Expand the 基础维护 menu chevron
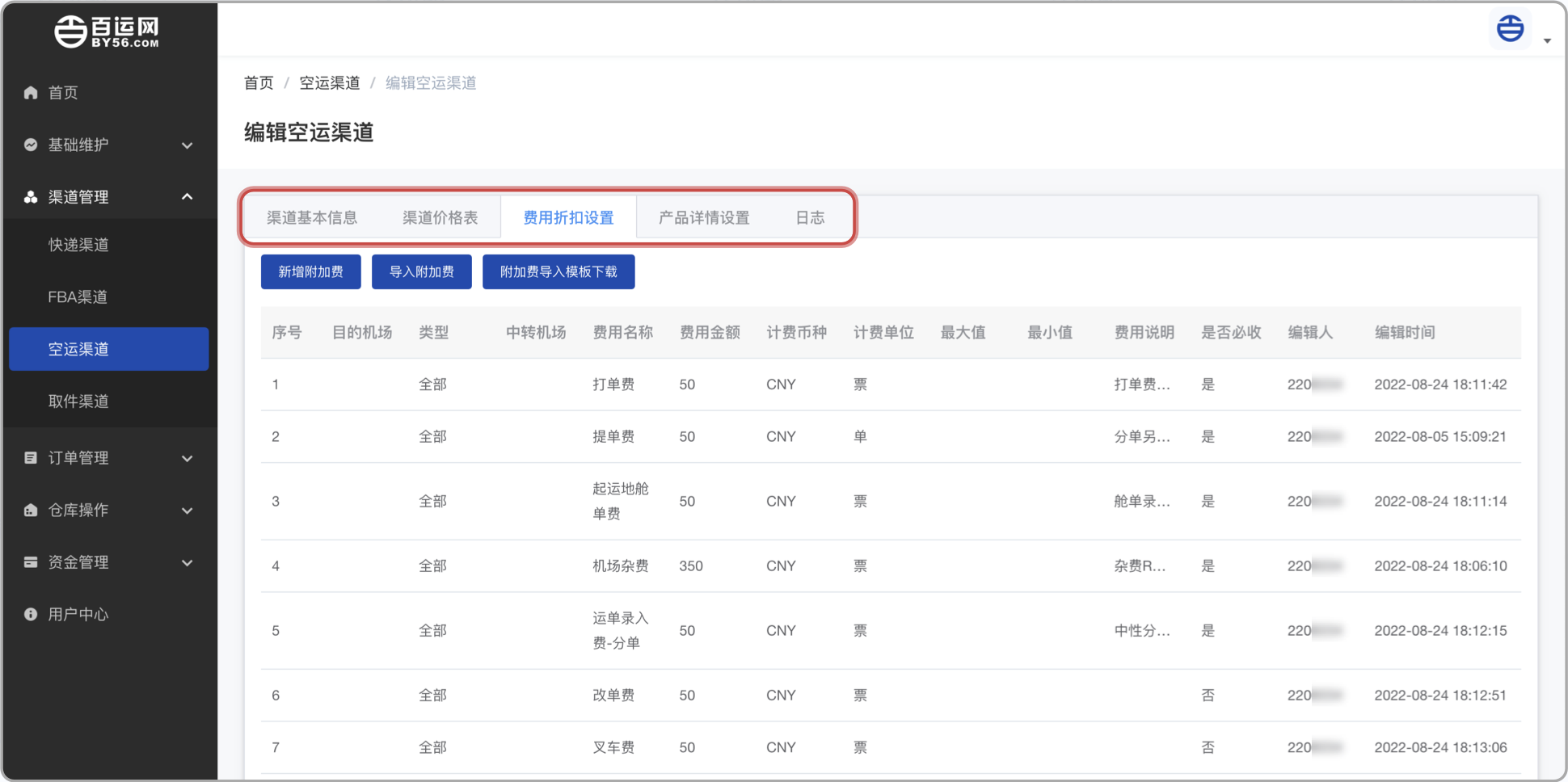 pyautogui.click(x=188, y=145)
